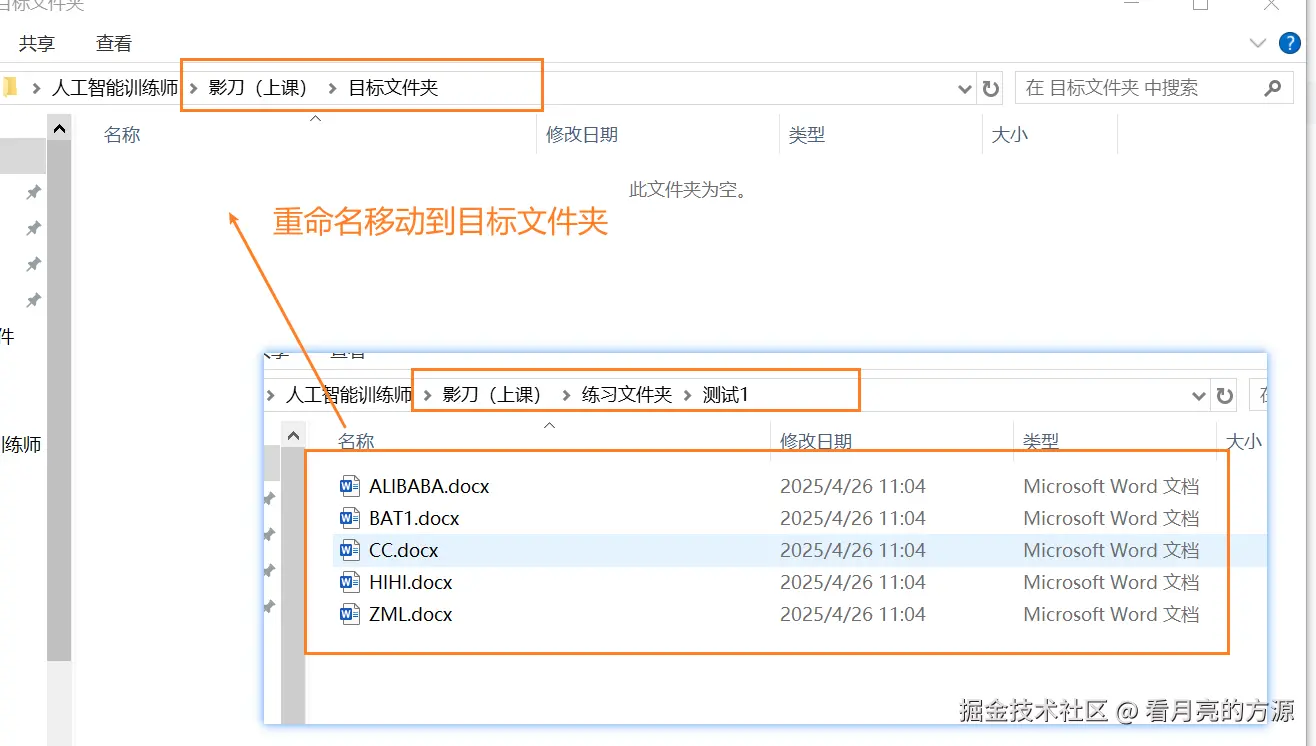Select 影刀（上课） breadcrumb in lower window
The height and width of the screenshot is (746, 1316).
(492, 395)
